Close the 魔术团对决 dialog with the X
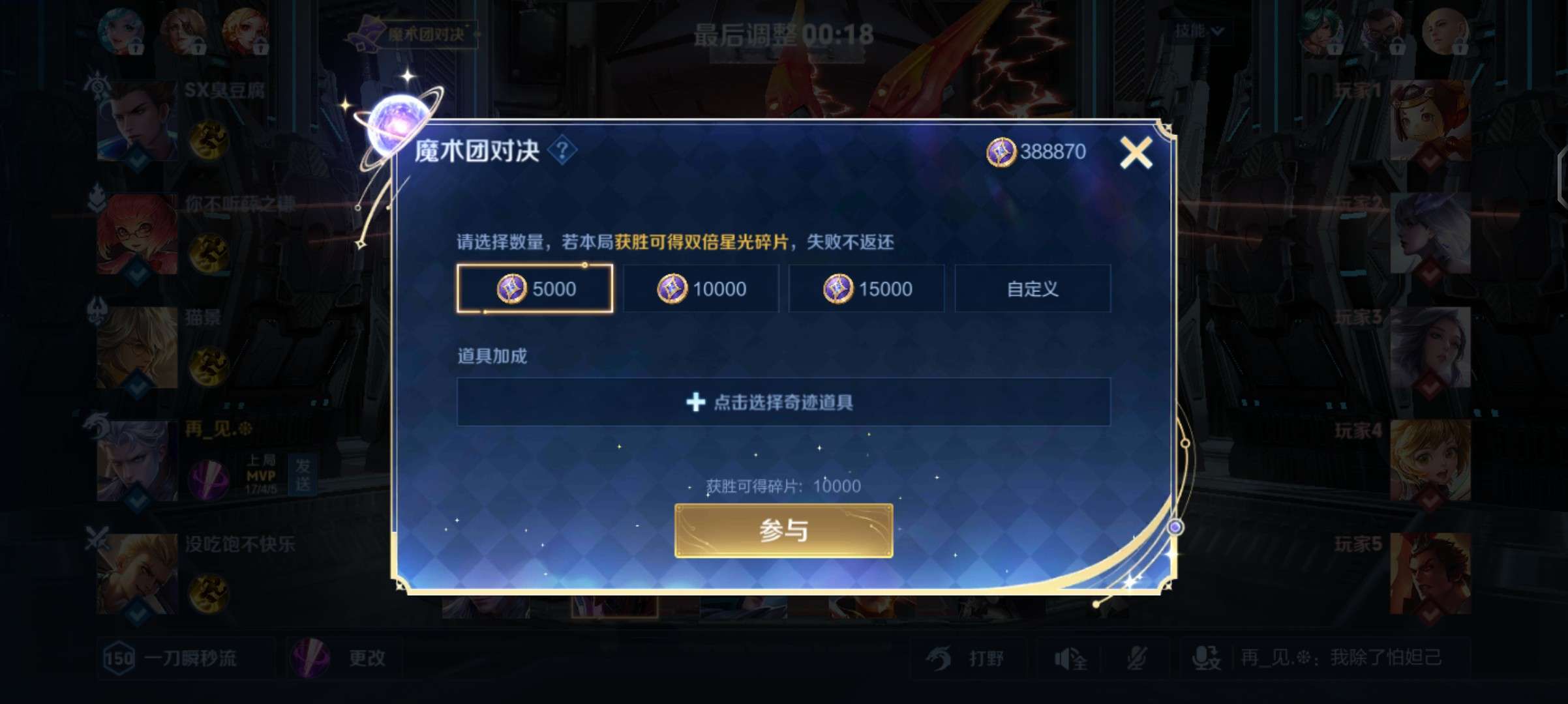The height and width of the screenshot is (704, 1568). click(1136, 153)
